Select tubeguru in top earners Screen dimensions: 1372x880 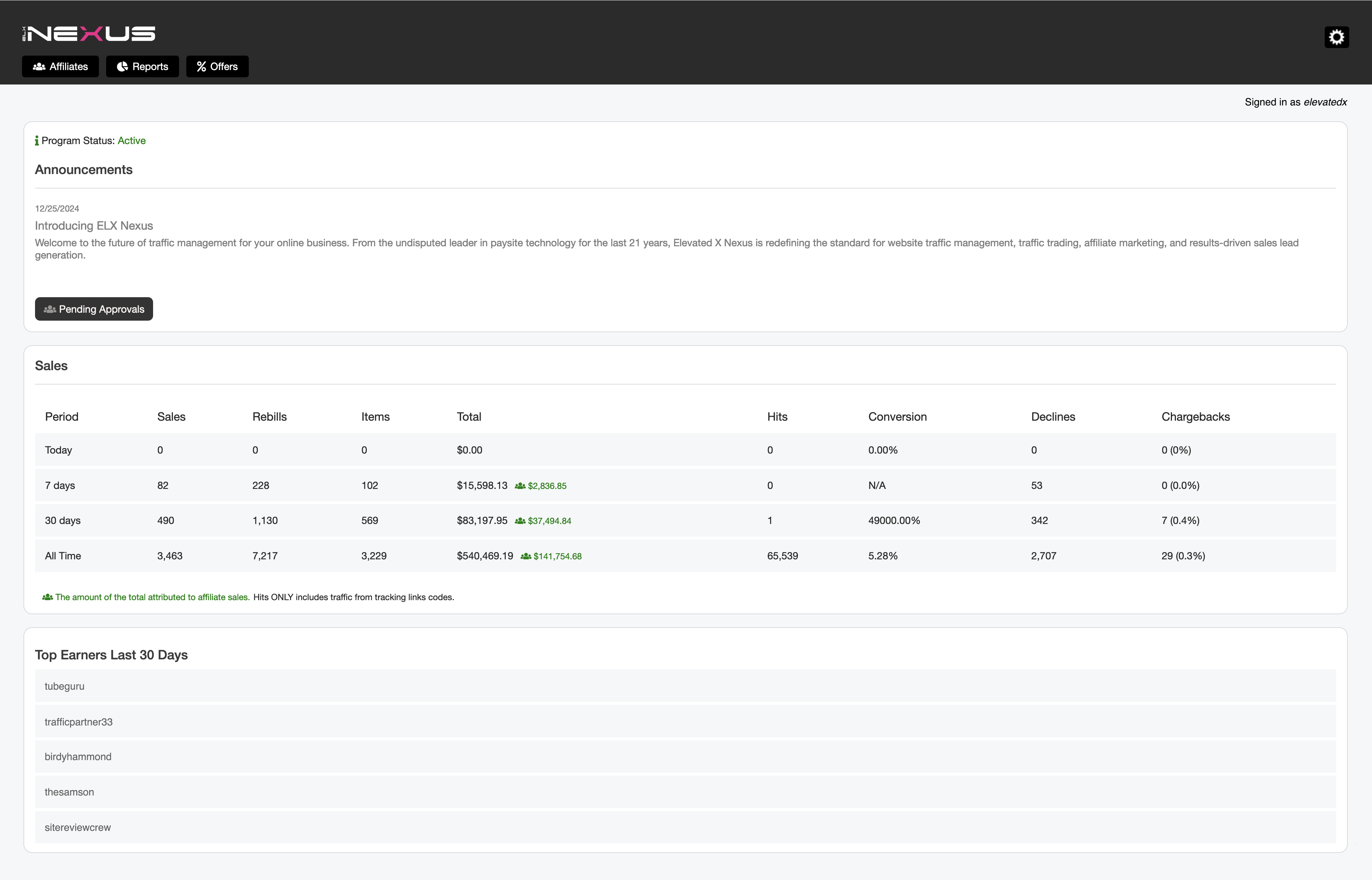(65, 686)
